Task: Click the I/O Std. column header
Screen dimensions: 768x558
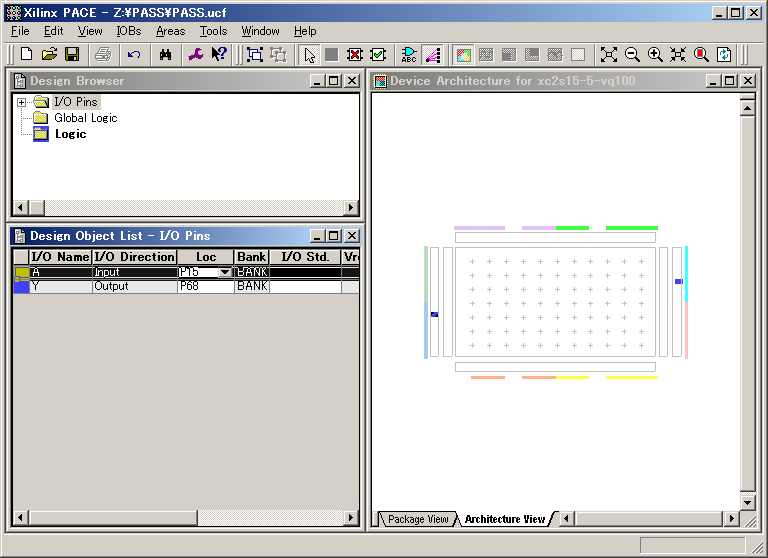Action: pos(305,257)
